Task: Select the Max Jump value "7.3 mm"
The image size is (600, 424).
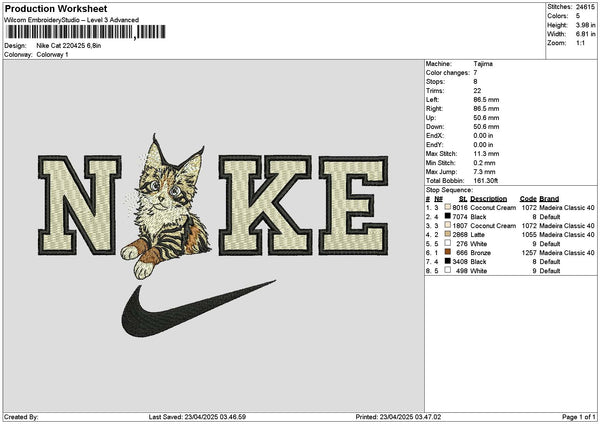Action: (484, 172)
